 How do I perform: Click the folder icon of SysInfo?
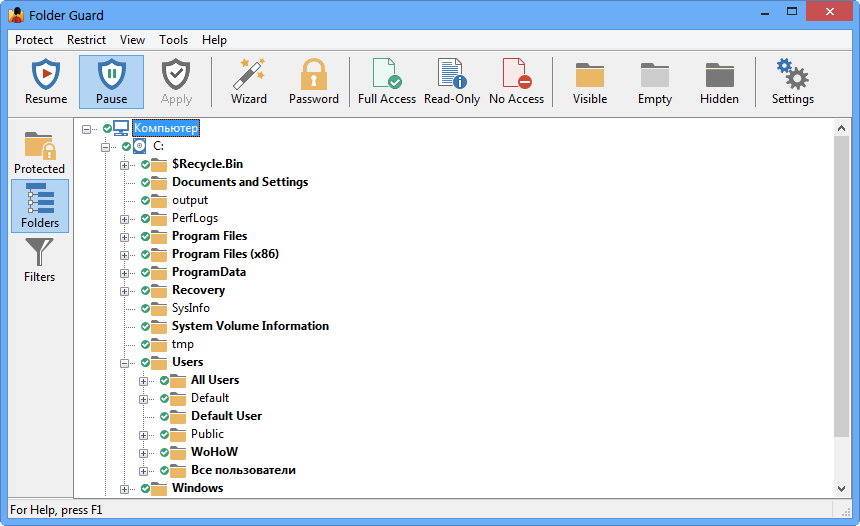(159, 309)
